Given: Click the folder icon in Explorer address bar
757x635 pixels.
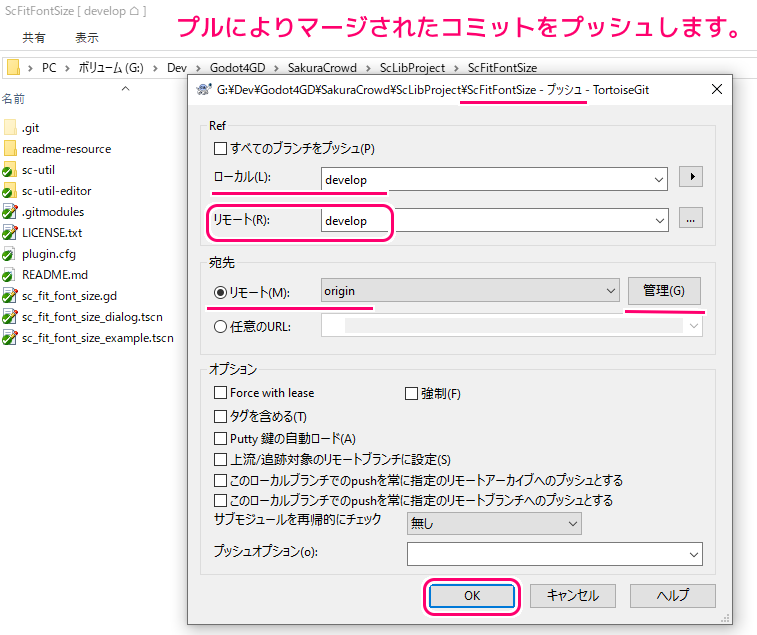Looking at the screenshot, I should 13,68.
